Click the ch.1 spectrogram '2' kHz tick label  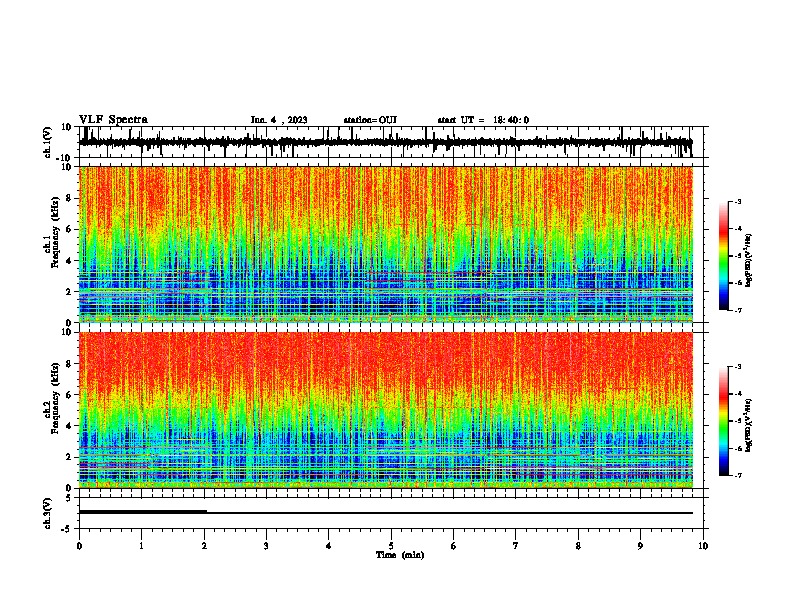pyautogui.click(x=69, y=292)
